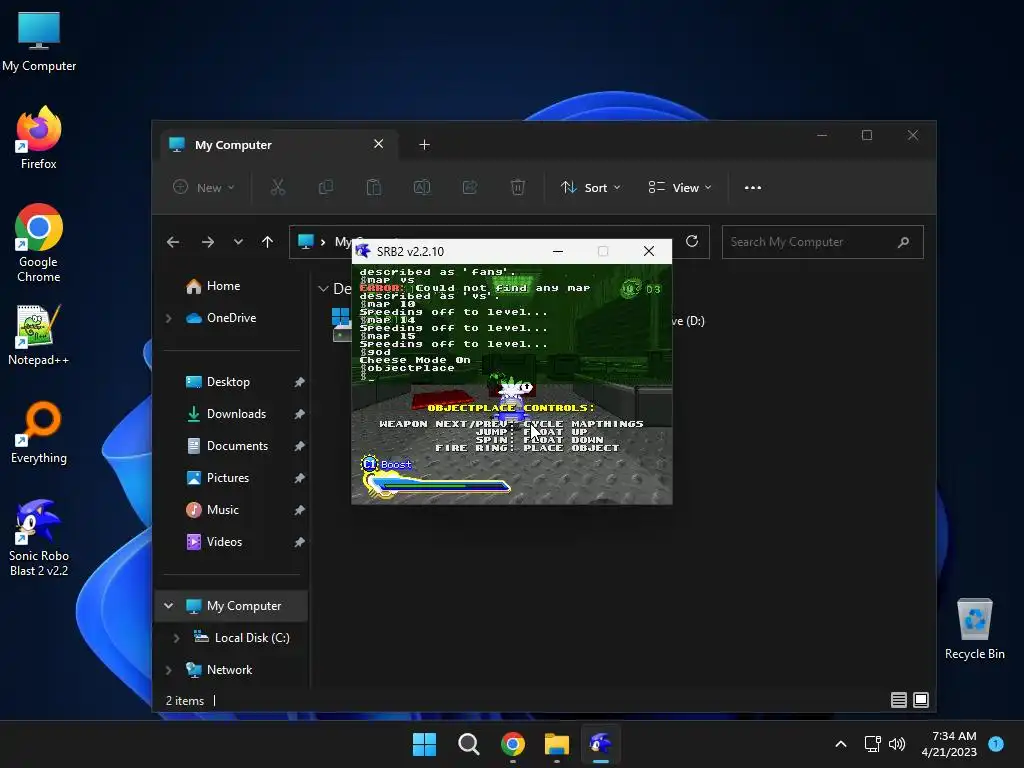
Task: Launch Firefox from the desktop
Action: pyautogui.click(x=39, y=138)
